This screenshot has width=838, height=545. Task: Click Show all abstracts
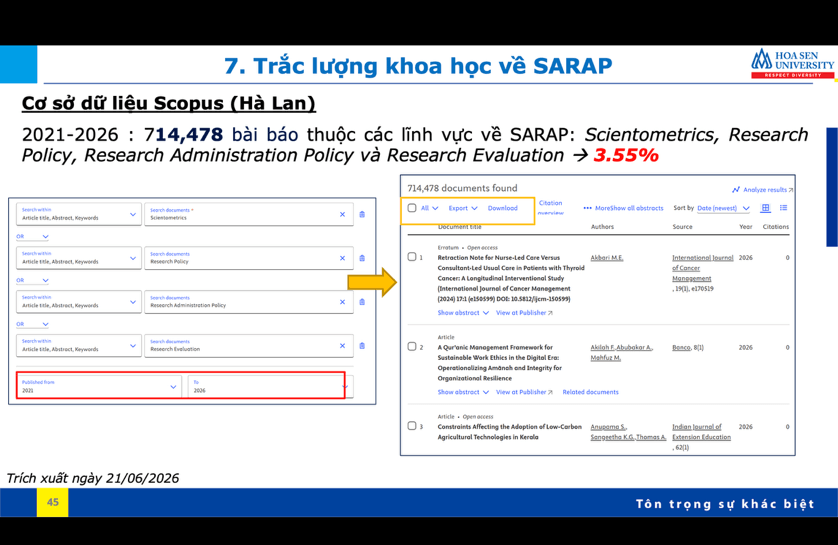click(x=637, y=208)
